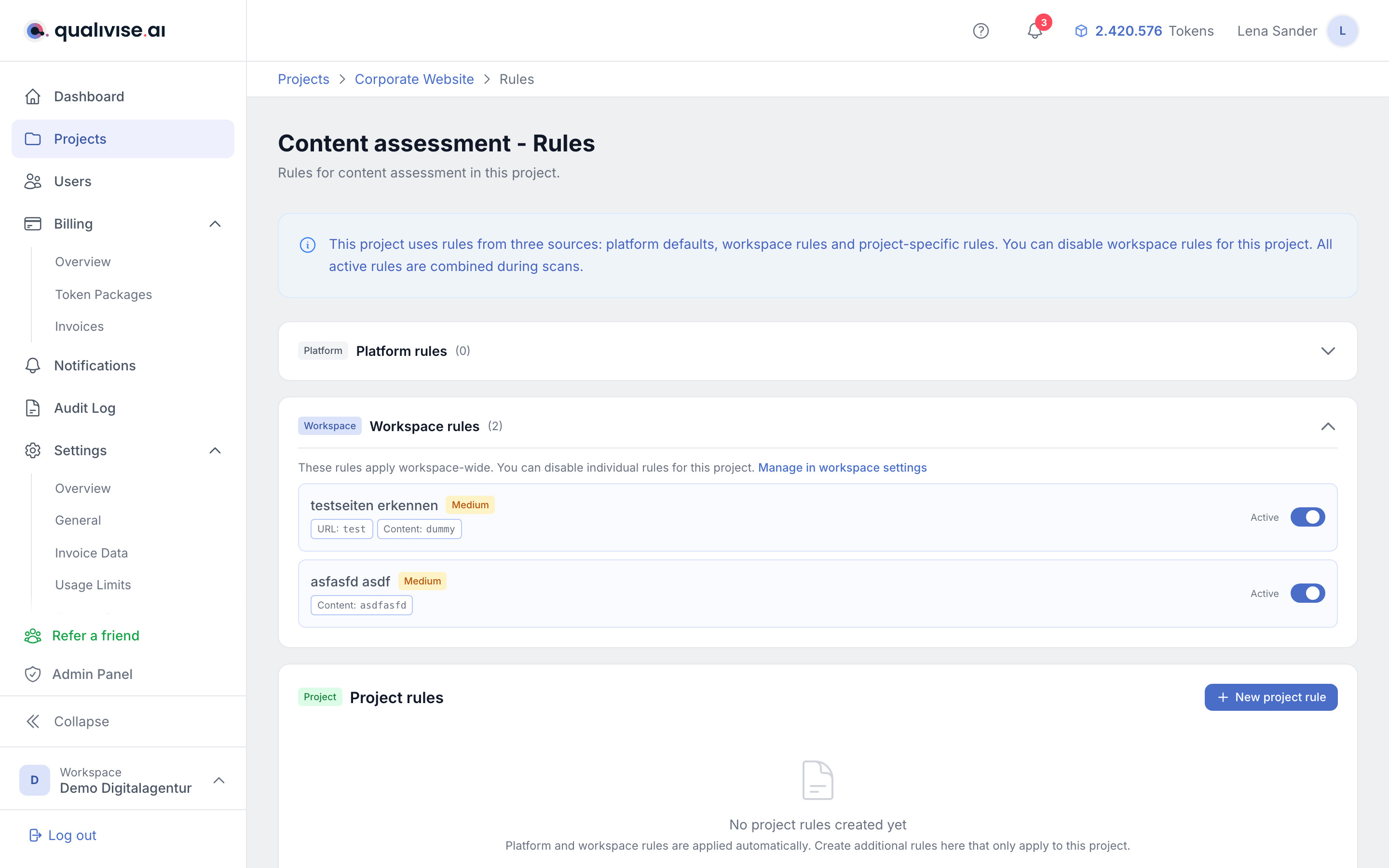This screenshot has width=1389, height=868.
Task: Click the Users people icon
Action: [33, 181]
